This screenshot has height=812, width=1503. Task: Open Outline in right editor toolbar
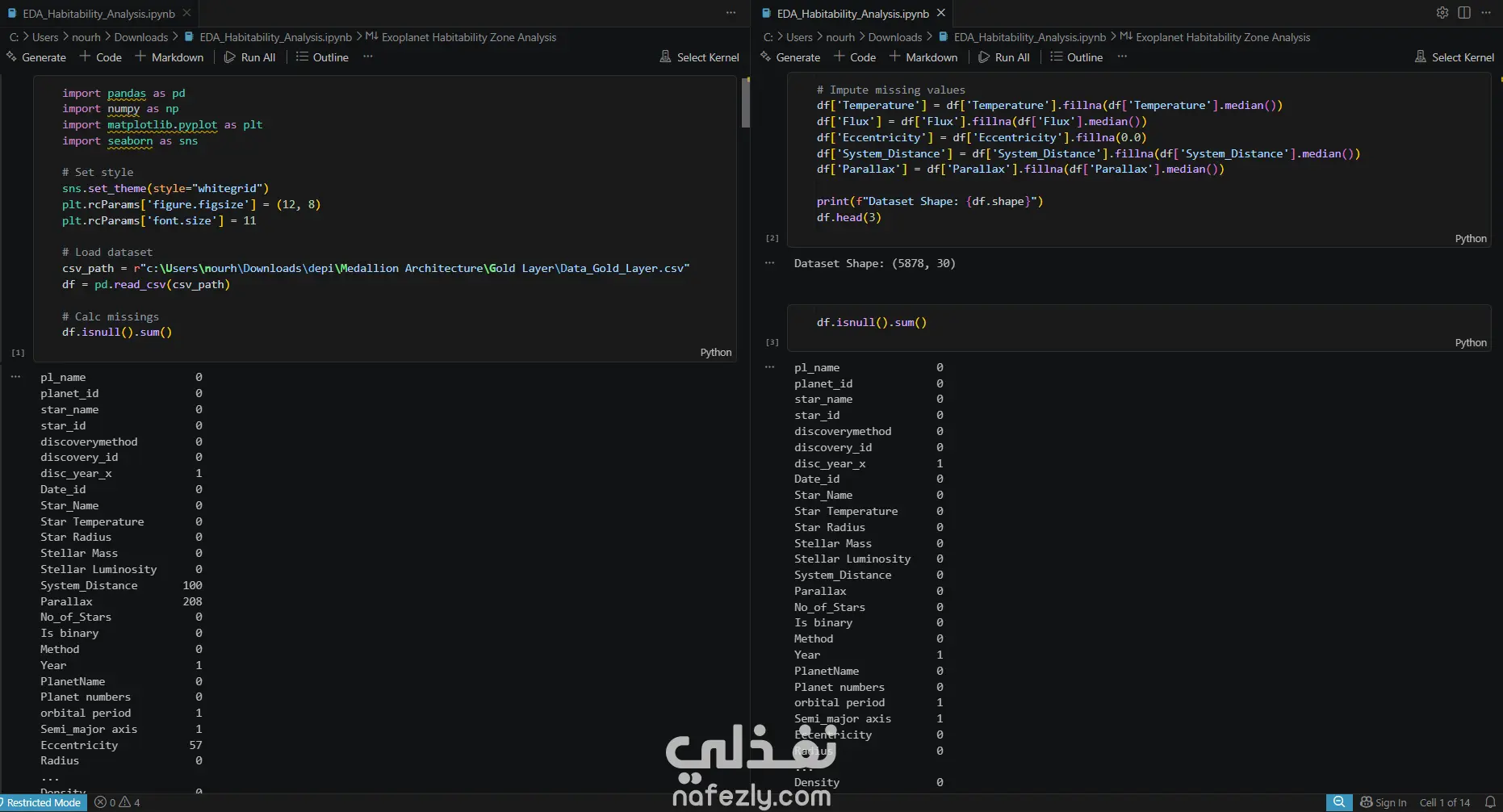pos(1076,57)
